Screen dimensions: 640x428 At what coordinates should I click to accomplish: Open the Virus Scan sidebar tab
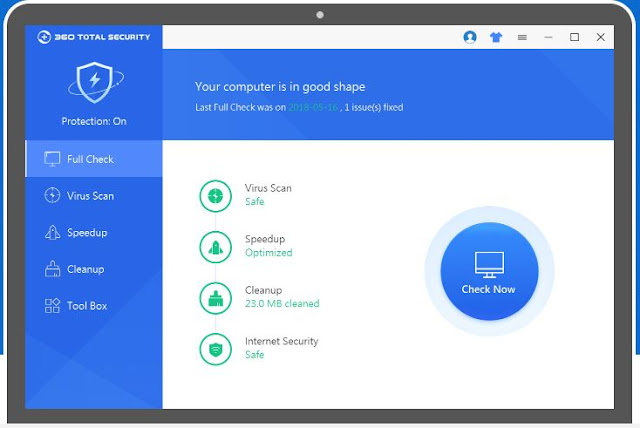[x=94, y=195]
